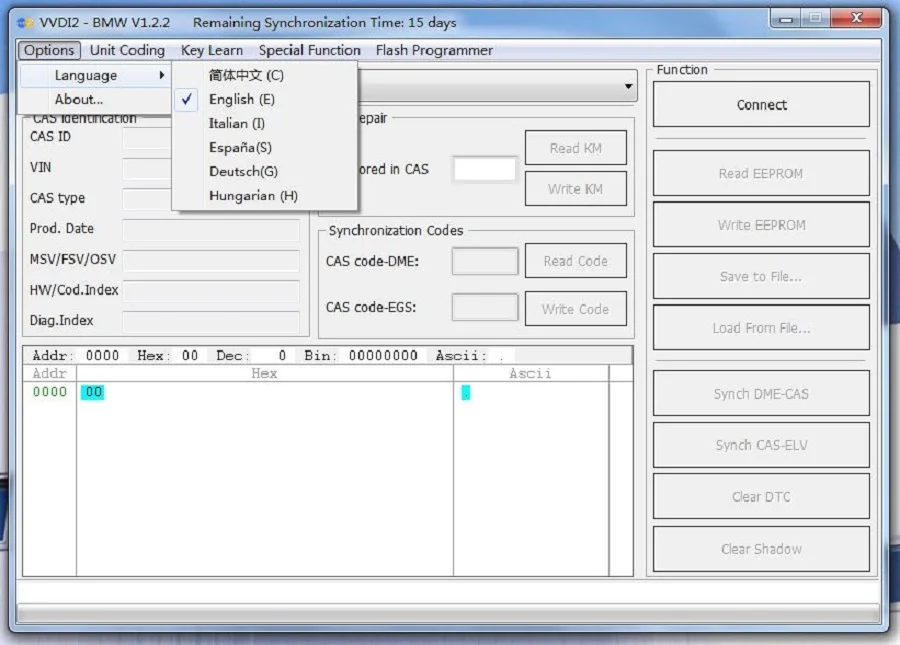Click Load From File... button
Viewport: 900px width, 645px height.
761,328
